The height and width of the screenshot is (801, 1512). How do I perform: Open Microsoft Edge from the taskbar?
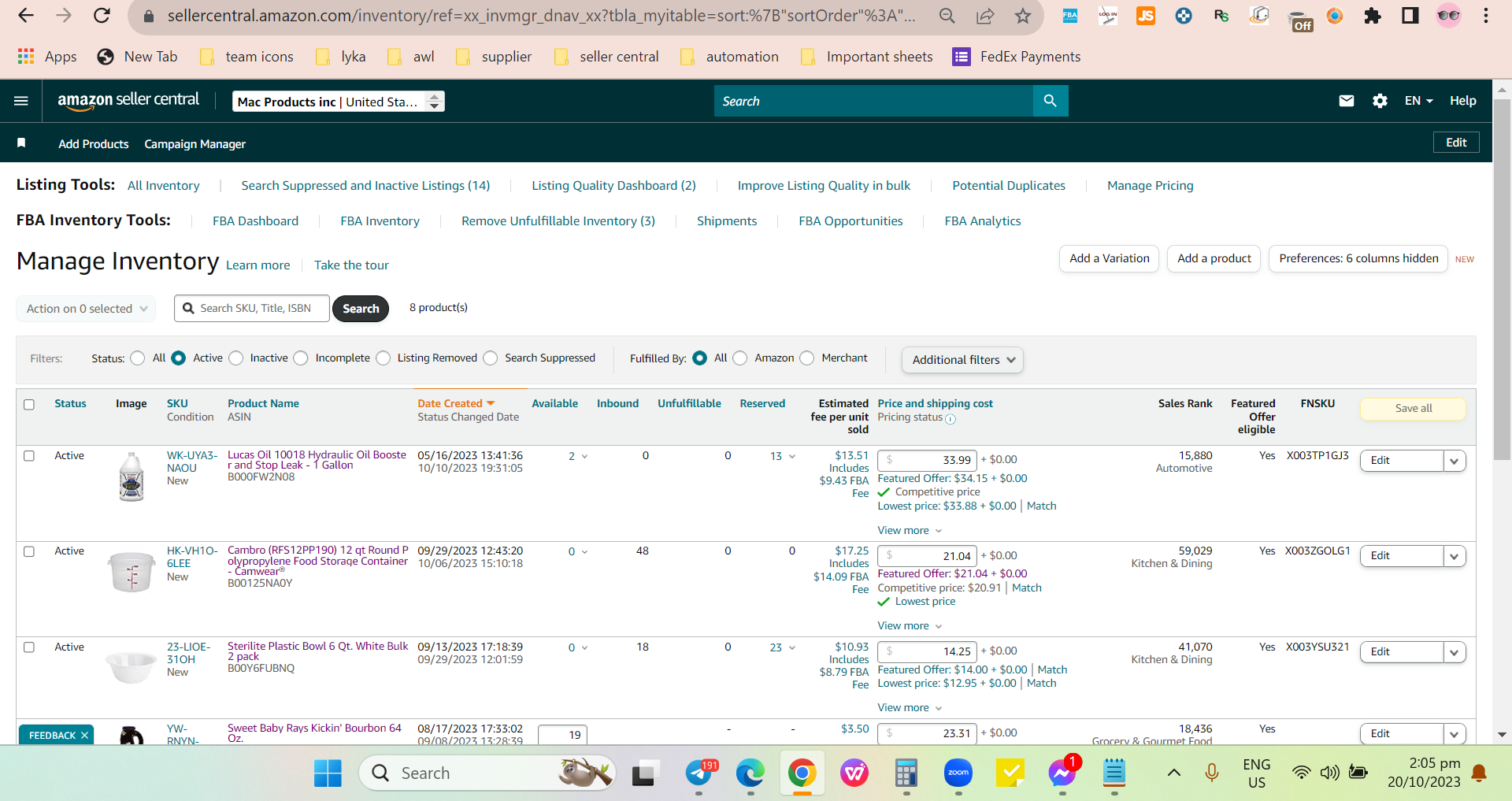click(750, 773)
